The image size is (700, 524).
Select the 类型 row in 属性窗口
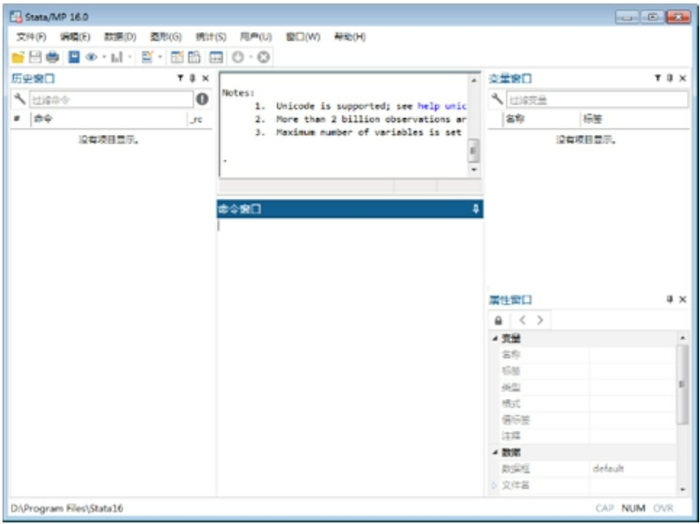click(588, 387)
